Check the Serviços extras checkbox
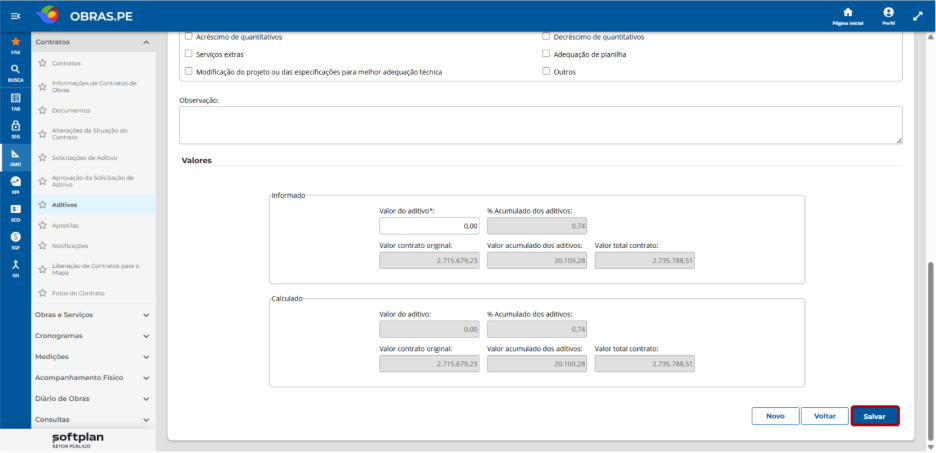936x453 pixels. tap(189, 54)
